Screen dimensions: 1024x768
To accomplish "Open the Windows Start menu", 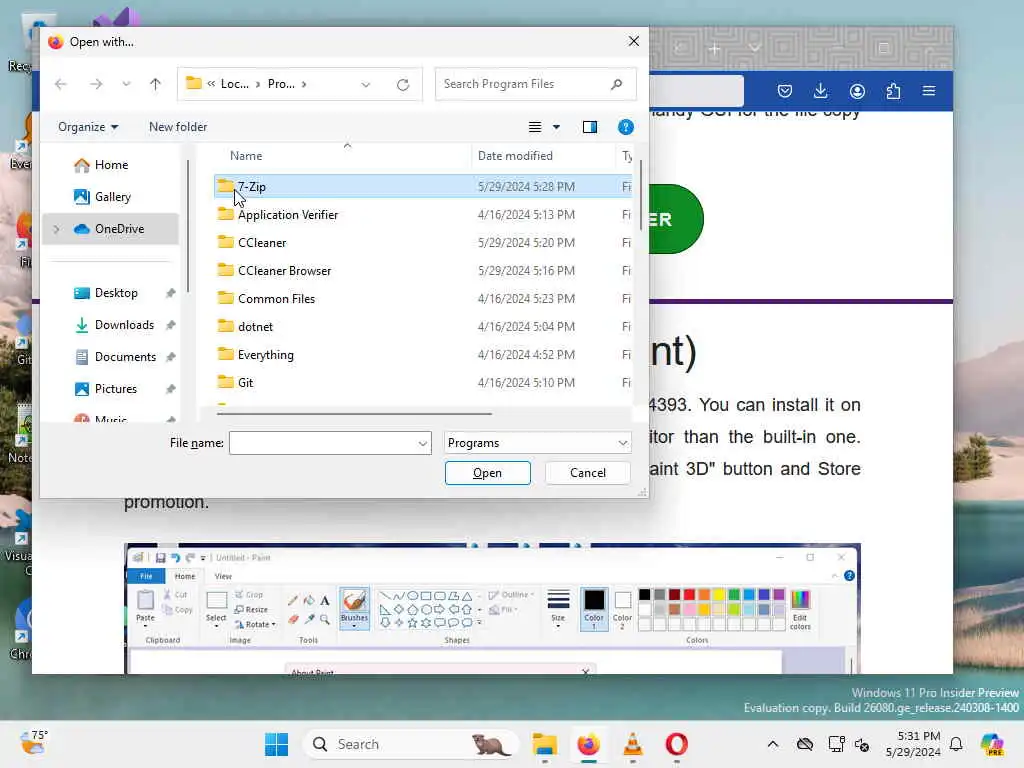I will pos(277,744).
